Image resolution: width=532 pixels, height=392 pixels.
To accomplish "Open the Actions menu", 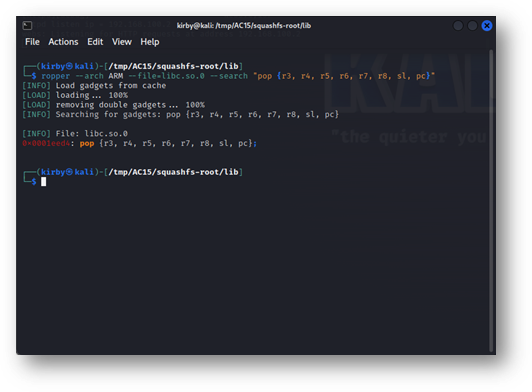I will coord(63,42).
